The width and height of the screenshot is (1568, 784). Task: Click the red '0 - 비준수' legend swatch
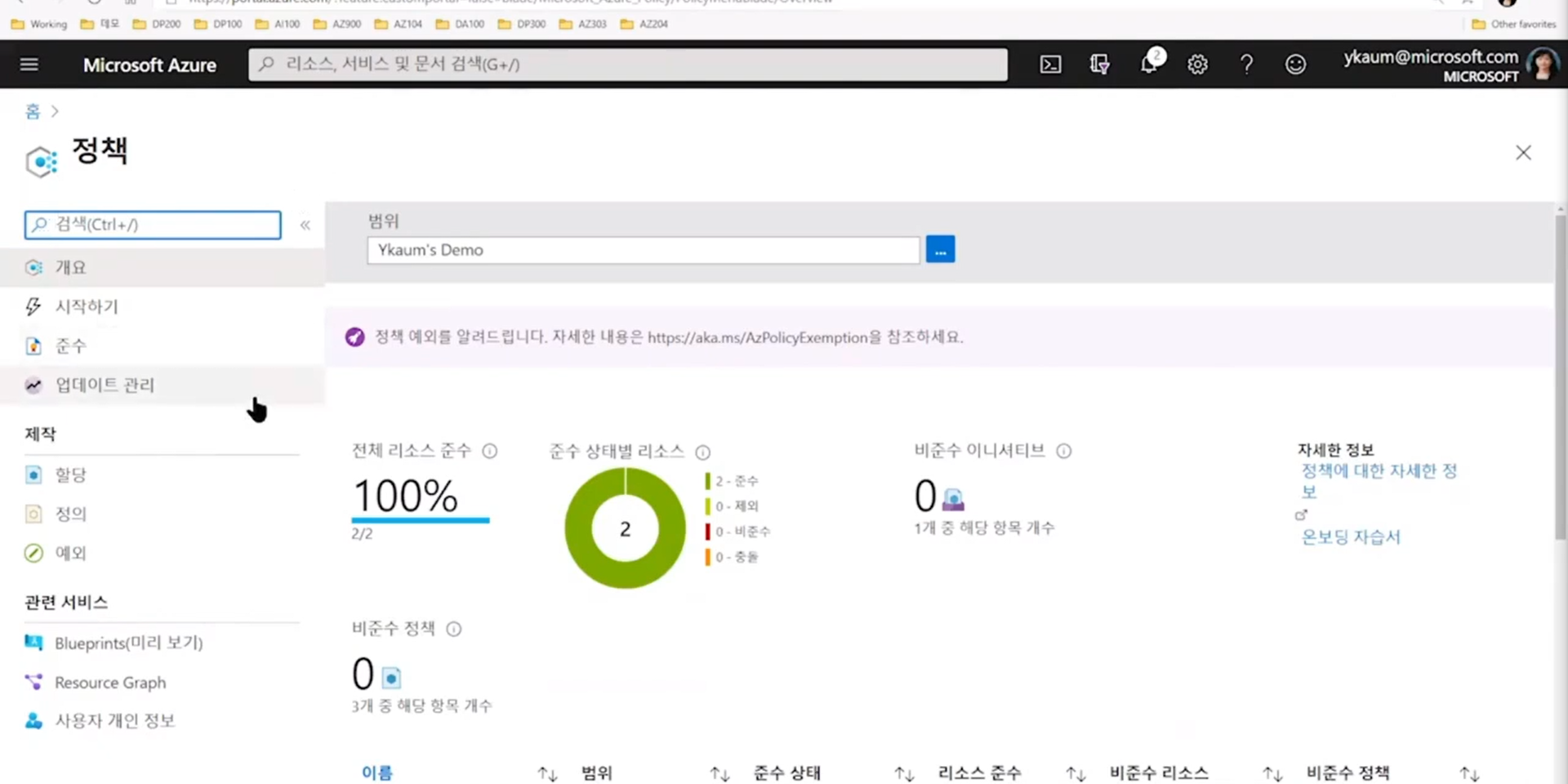[x=707, y=532]
